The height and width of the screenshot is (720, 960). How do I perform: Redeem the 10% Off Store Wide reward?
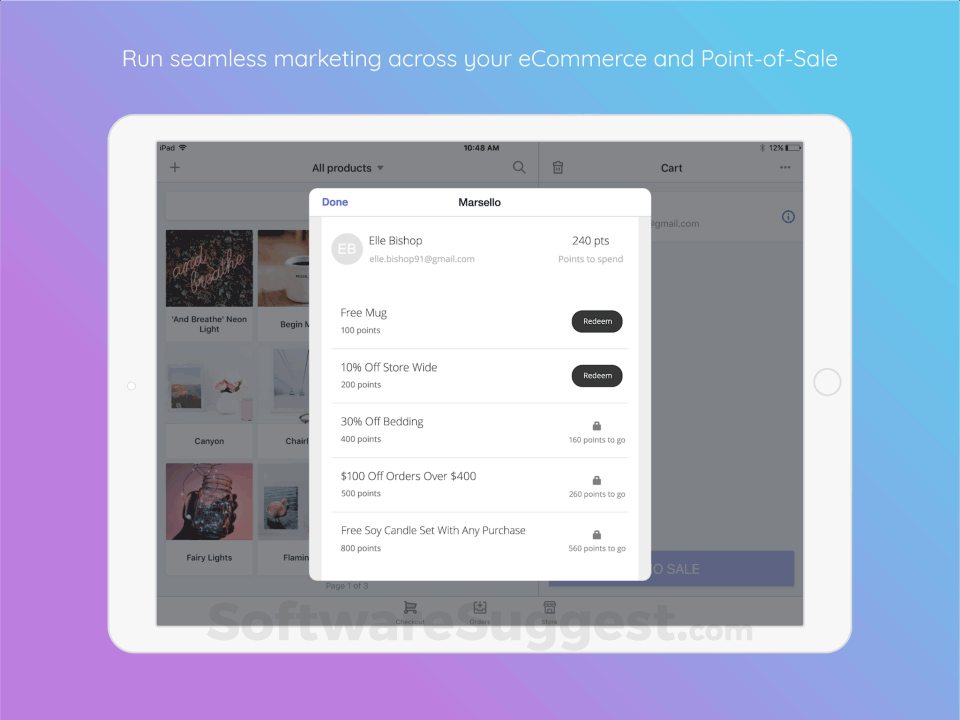[597, 376]
